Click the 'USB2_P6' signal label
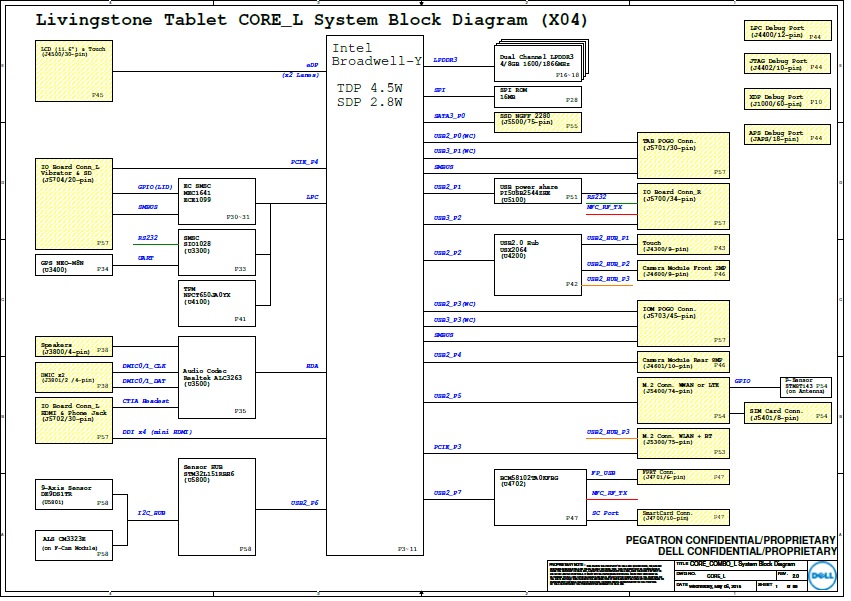 (x=304, y=503)
